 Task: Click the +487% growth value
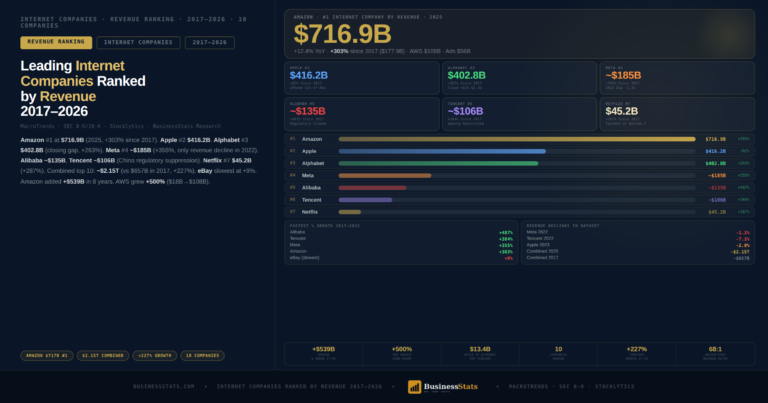[505, 233]
